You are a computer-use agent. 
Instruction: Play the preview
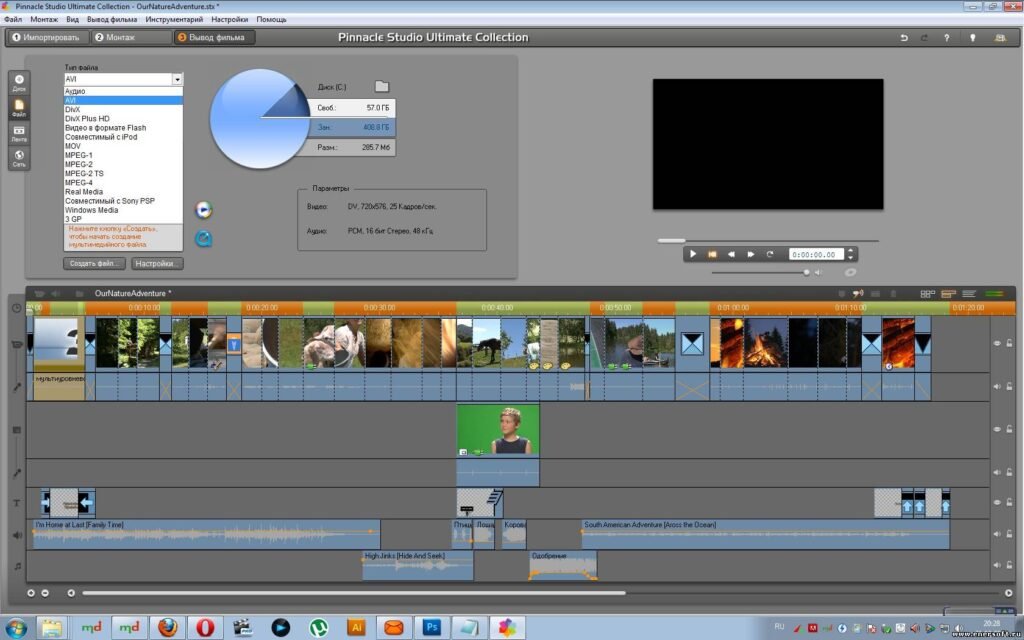click(x=693, y=254)
